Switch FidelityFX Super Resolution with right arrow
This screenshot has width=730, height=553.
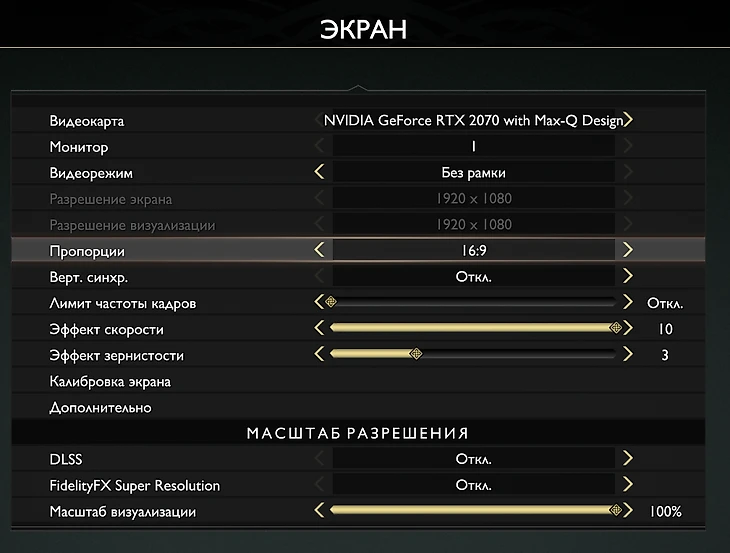(x=628, y=485)
